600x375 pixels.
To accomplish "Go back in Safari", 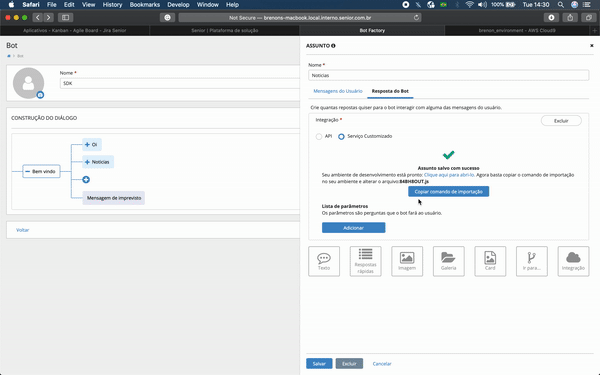I will tap(38, 18).
